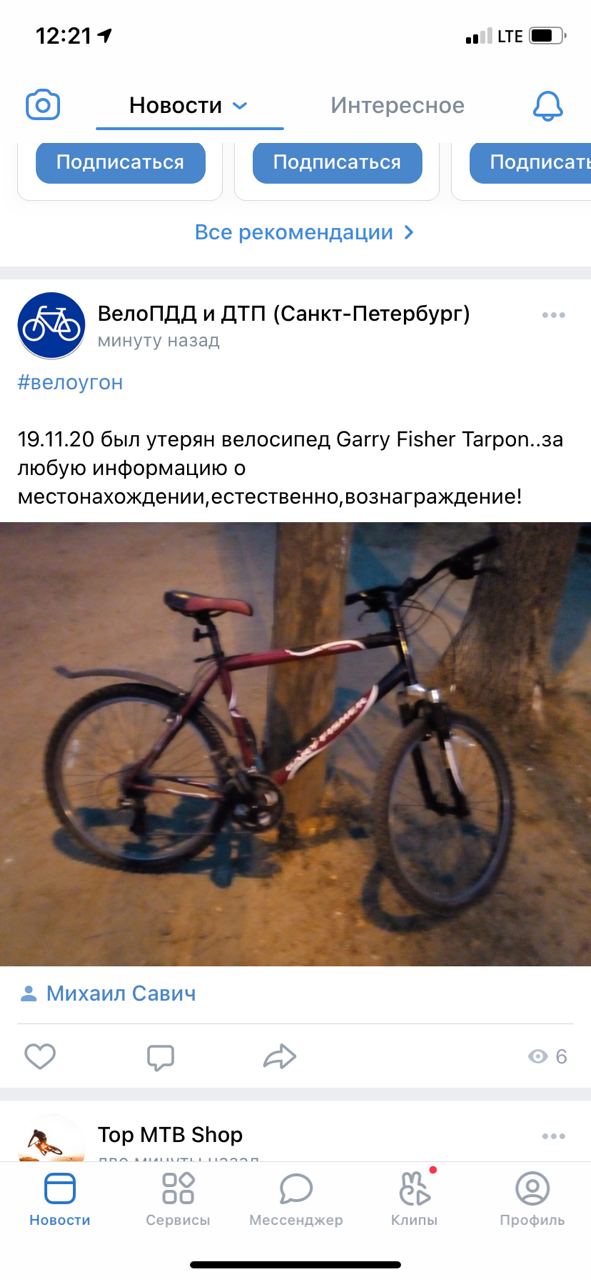The image size is (591, 1280).
Task: Open comments on the bicycle post
Action: [x=160, y=1056]
